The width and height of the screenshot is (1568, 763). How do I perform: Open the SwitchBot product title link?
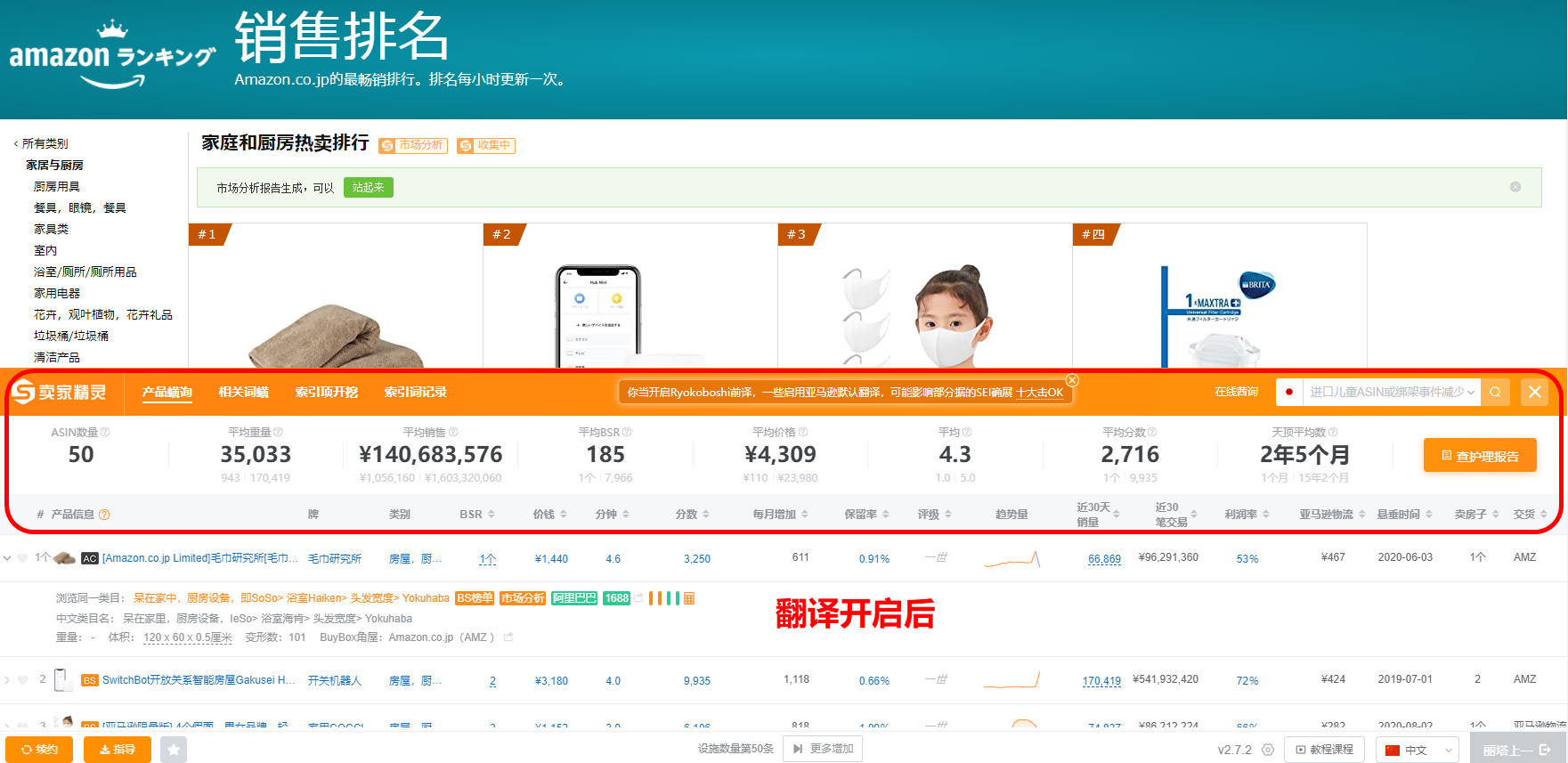tap(199, 680)
